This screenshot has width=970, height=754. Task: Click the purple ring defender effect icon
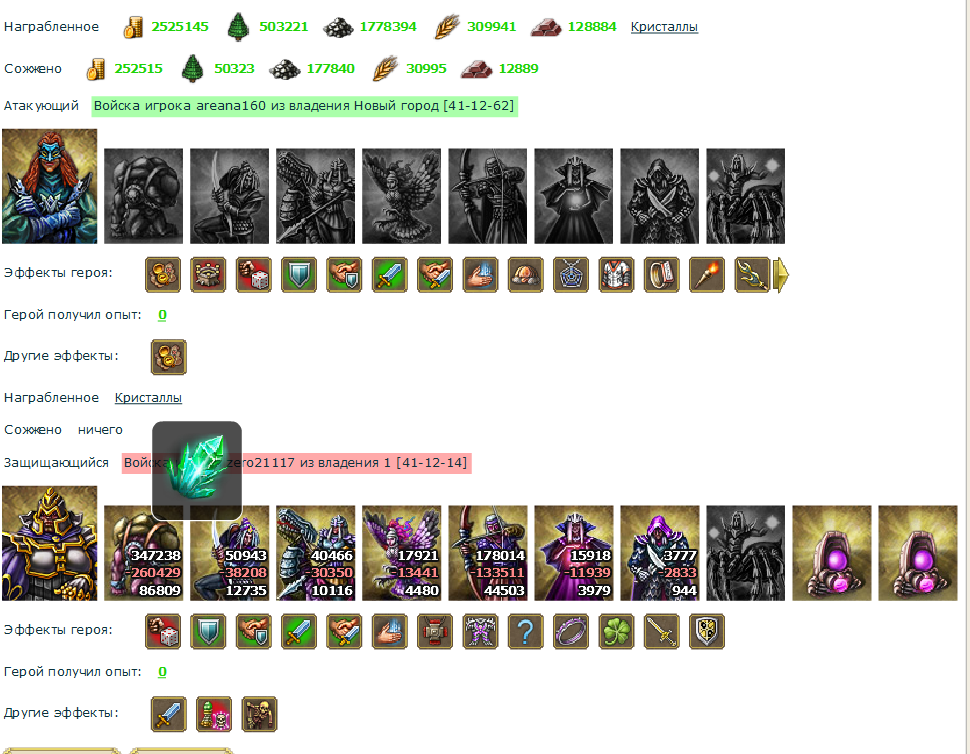(x=571, y=632)
